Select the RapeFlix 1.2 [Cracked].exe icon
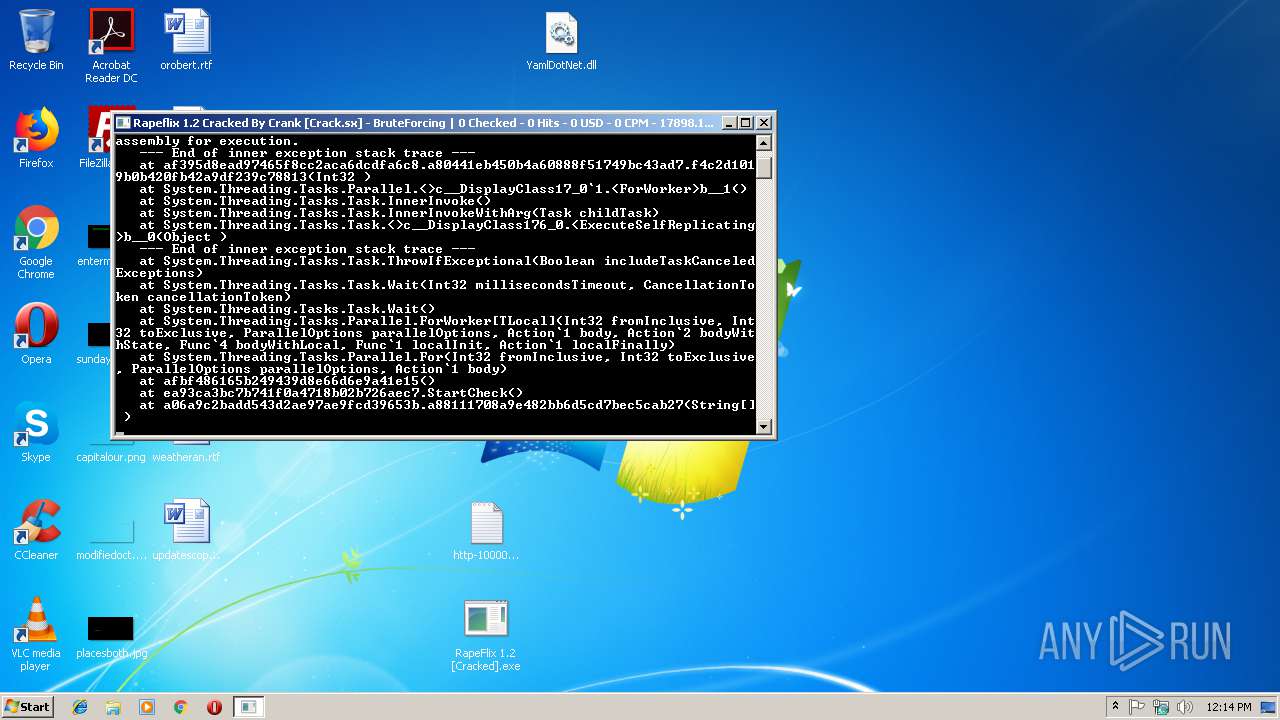Image resolution: width=1280 pixels, height=720 pixels. coord(486,634)
